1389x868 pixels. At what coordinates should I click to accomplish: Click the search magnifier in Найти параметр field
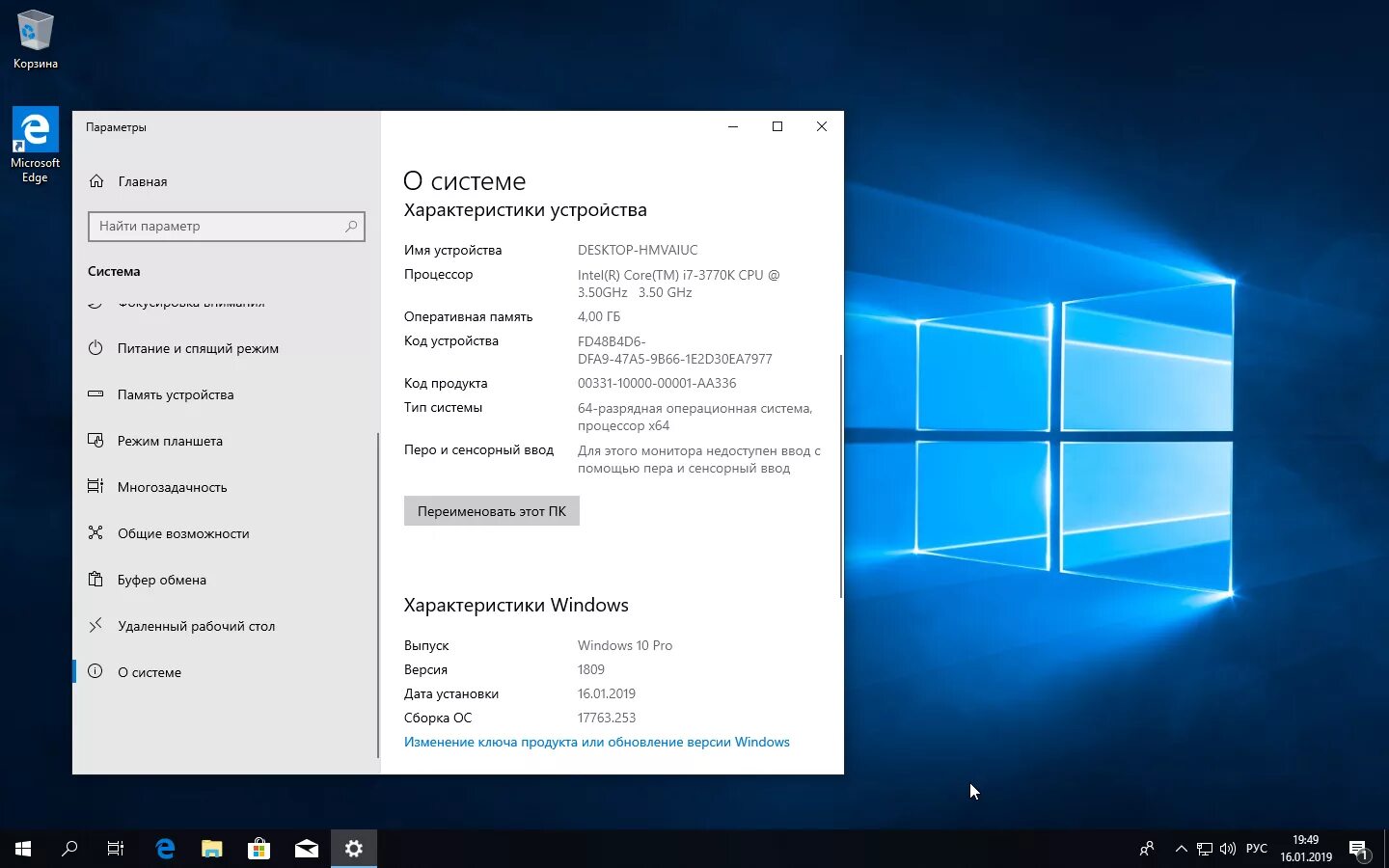tap(351, 227)
